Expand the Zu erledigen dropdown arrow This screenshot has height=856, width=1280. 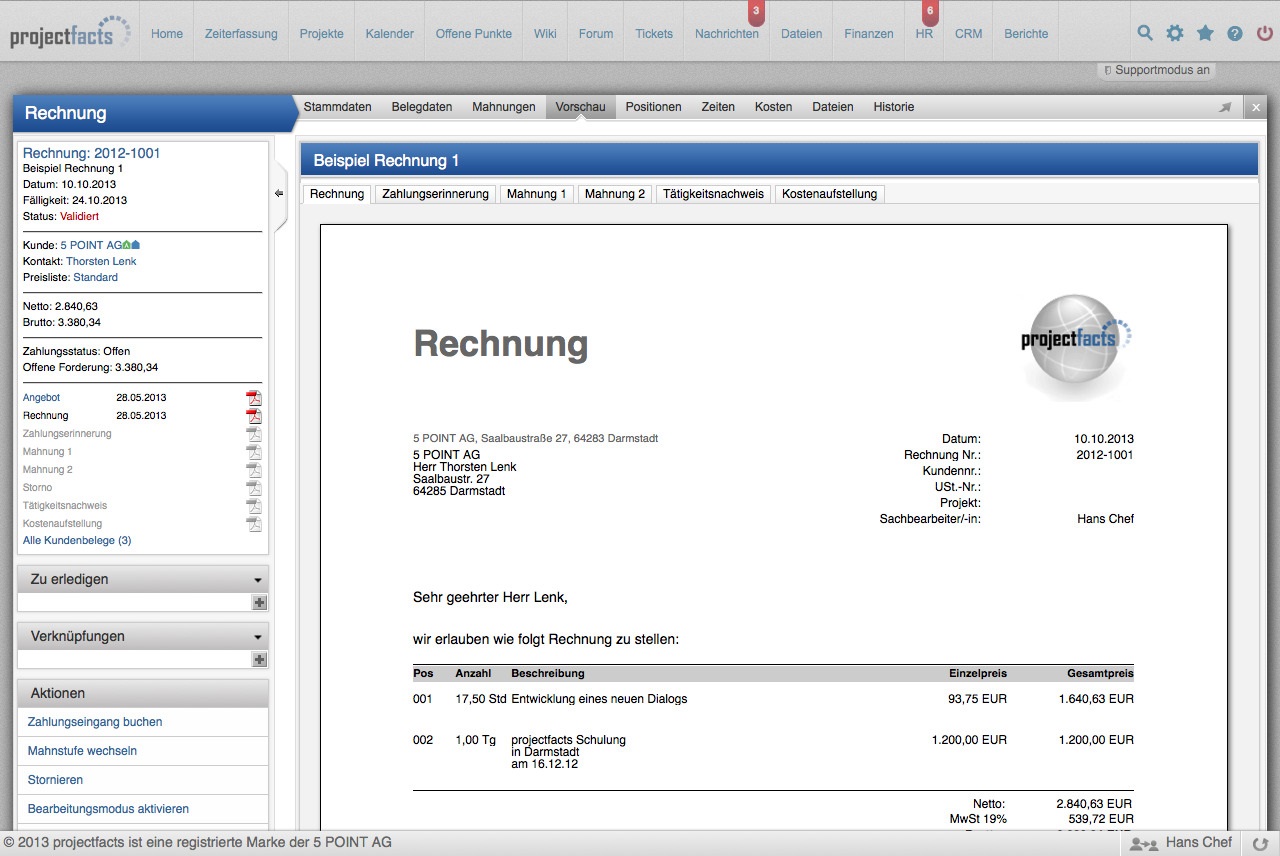pyautogui.click(x=258, y=580)
